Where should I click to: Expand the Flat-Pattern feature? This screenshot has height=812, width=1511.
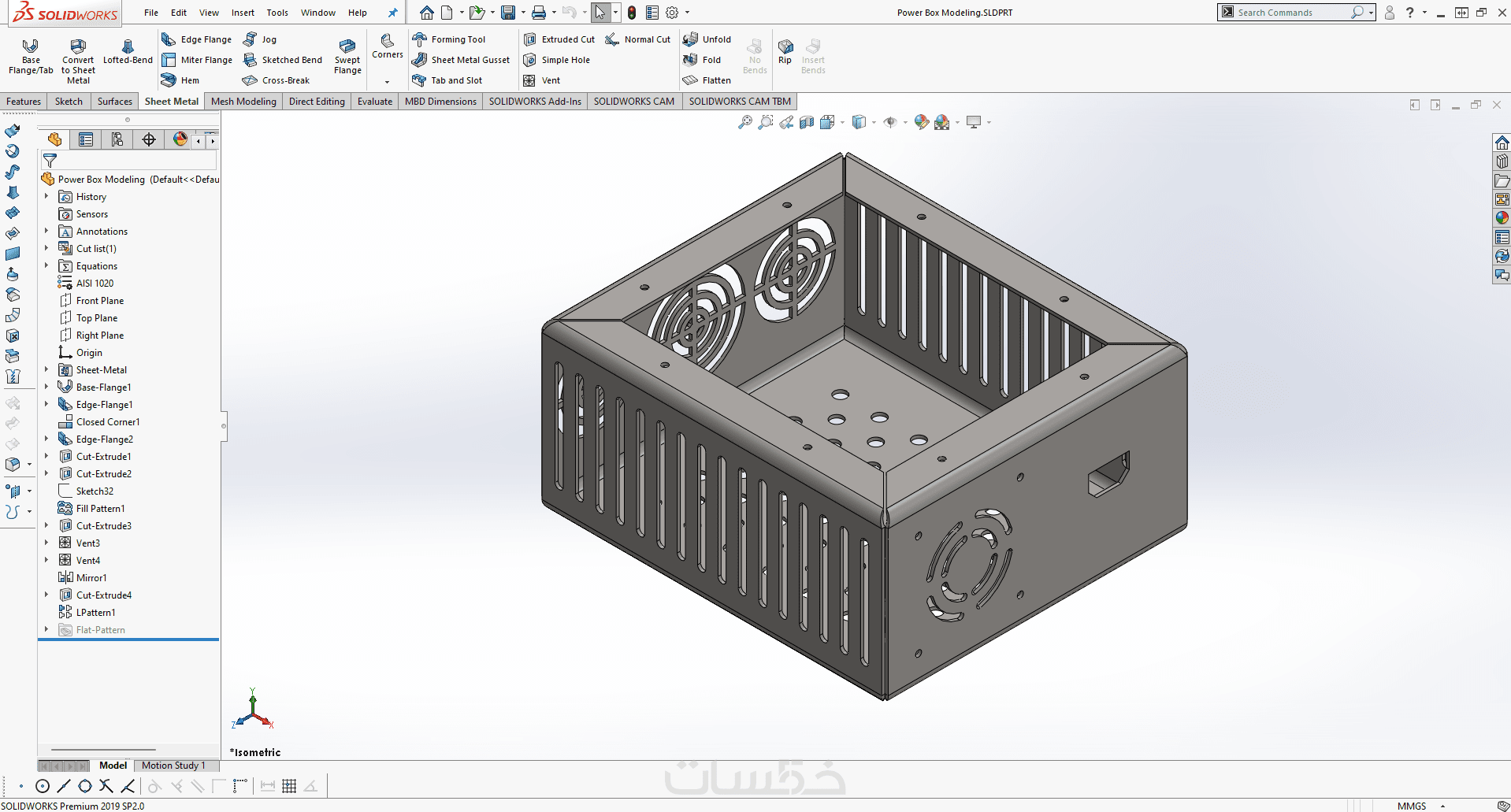pos(46,630)
